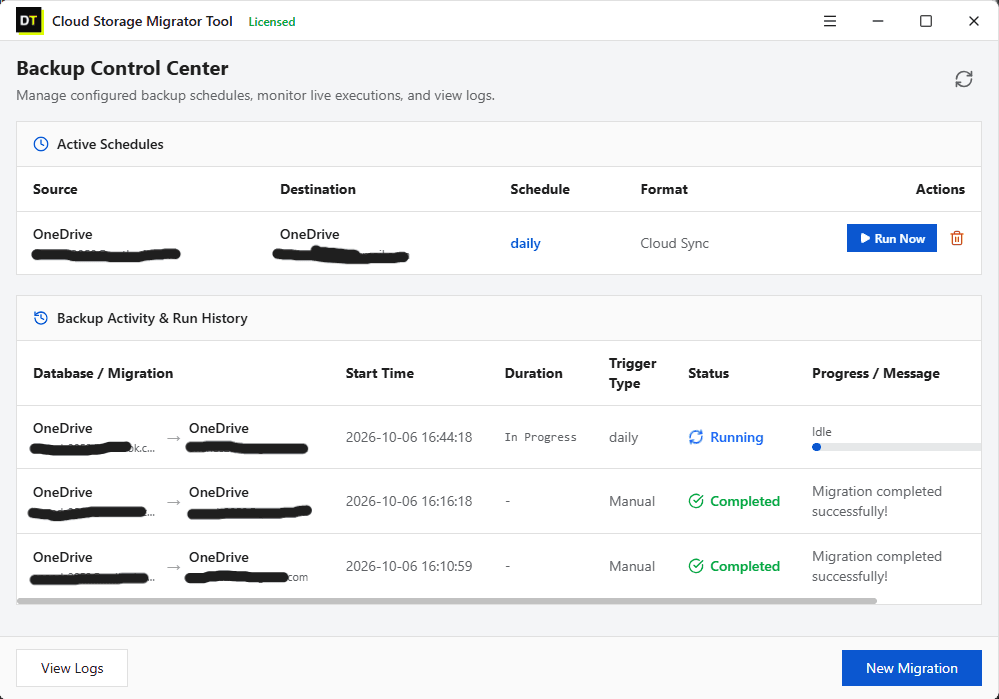This screenshot has width=999, height=699.
Task: Click Manual trigger of 16:10:59 run
Action: pos(631,566)
